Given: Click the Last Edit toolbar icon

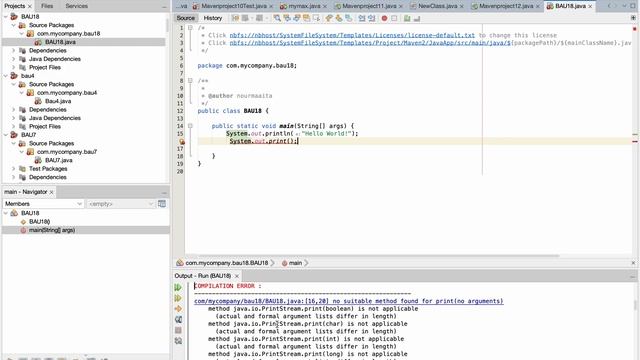Looking at the screenshot, I should coord(236,18).
